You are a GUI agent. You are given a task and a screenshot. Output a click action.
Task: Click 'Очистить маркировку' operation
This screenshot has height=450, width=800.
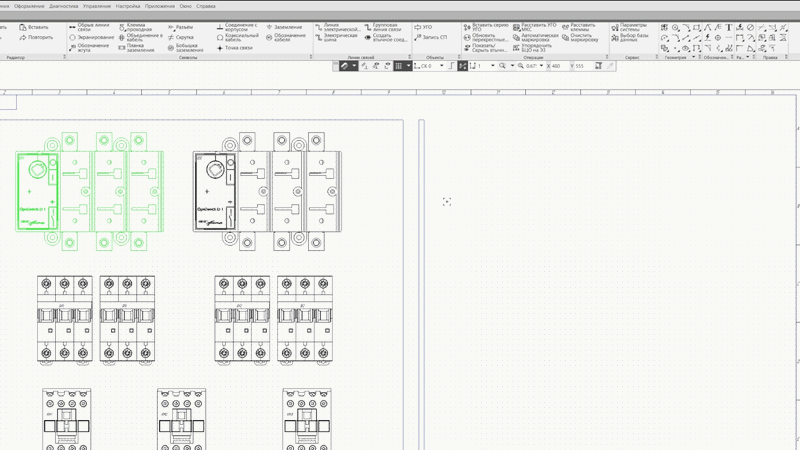point(580,37)
